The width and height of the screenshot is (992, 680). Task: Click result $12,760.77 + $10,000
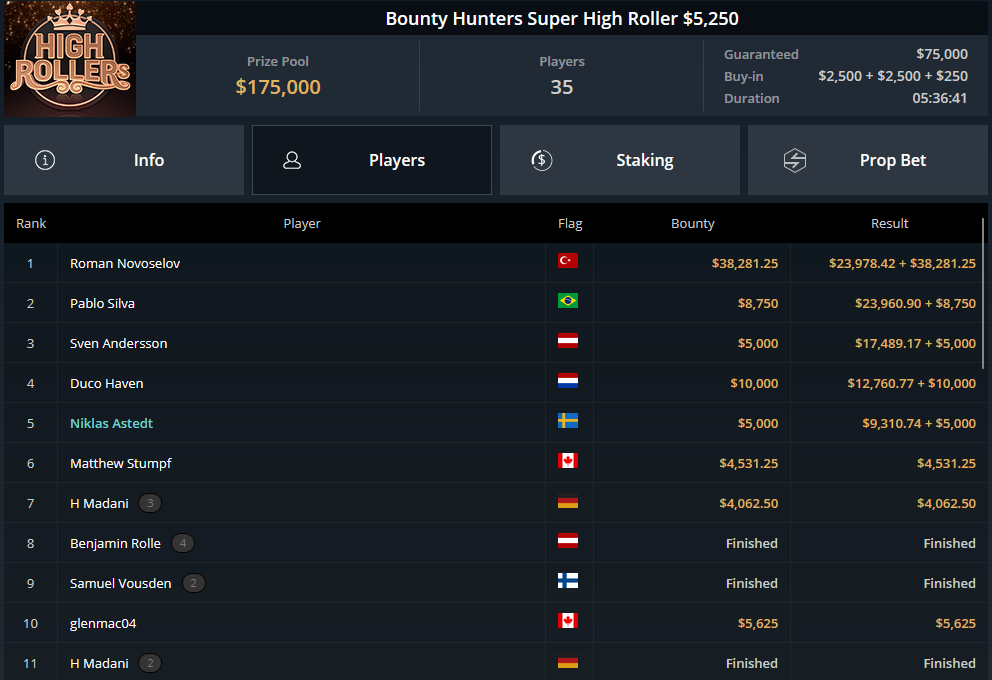point(912,383)
